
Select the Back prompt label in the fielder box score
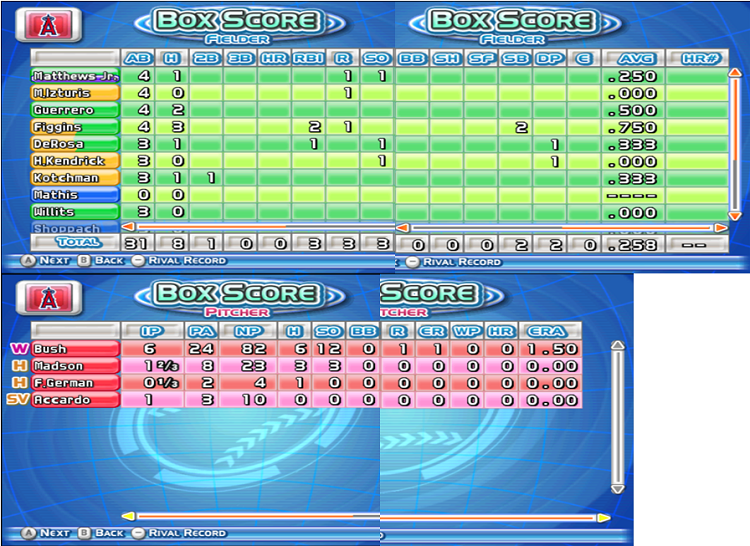[109, 261]
